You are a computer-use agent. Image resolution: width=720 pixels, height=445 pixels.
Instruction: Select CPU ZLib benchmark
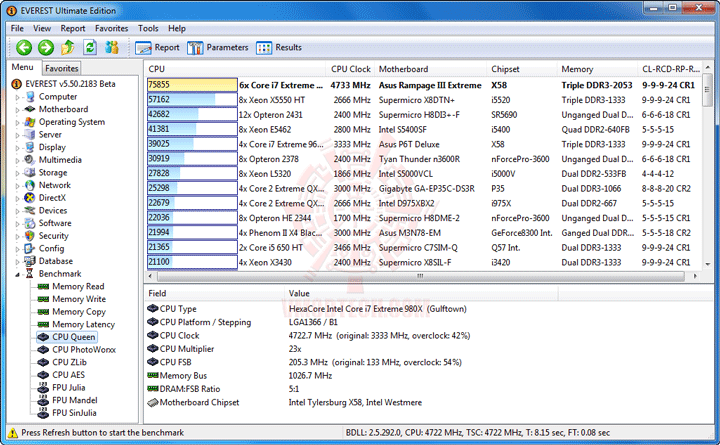[69, 362]
